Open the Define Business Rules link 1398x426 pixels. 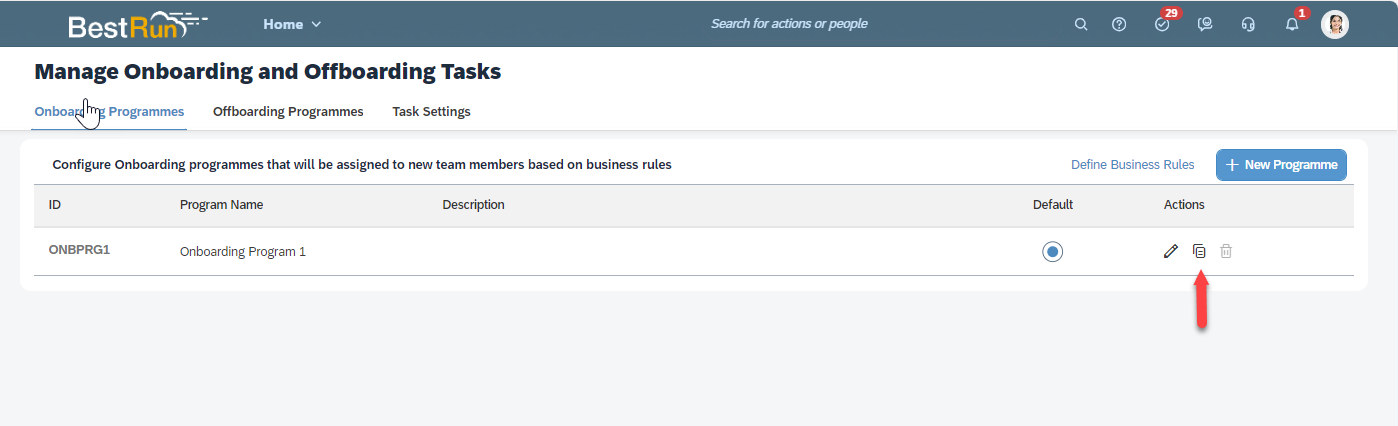1132,165
